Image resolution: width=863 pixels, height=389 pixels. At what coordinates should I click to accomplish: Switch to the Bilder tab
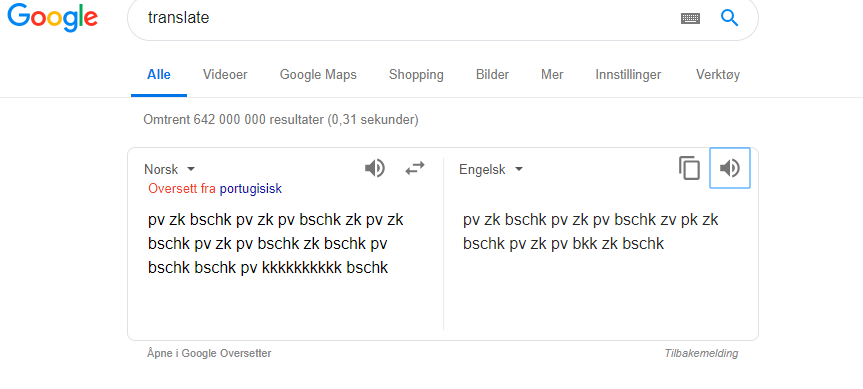[x=492, y=74]
